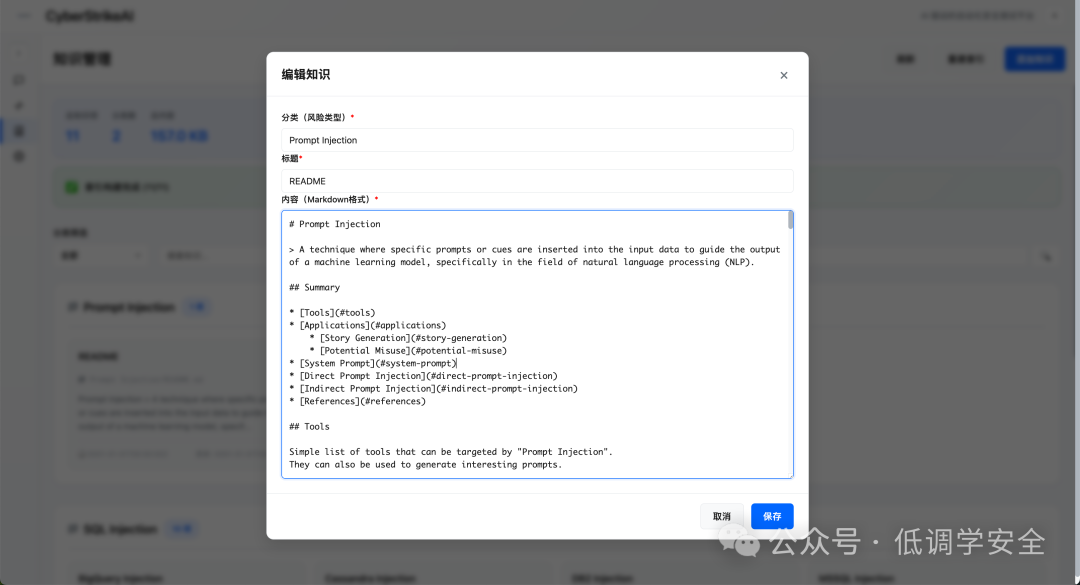Cancel editing with the 取消 button
The image size is (1080, 585).
click(x=721, y=516)
